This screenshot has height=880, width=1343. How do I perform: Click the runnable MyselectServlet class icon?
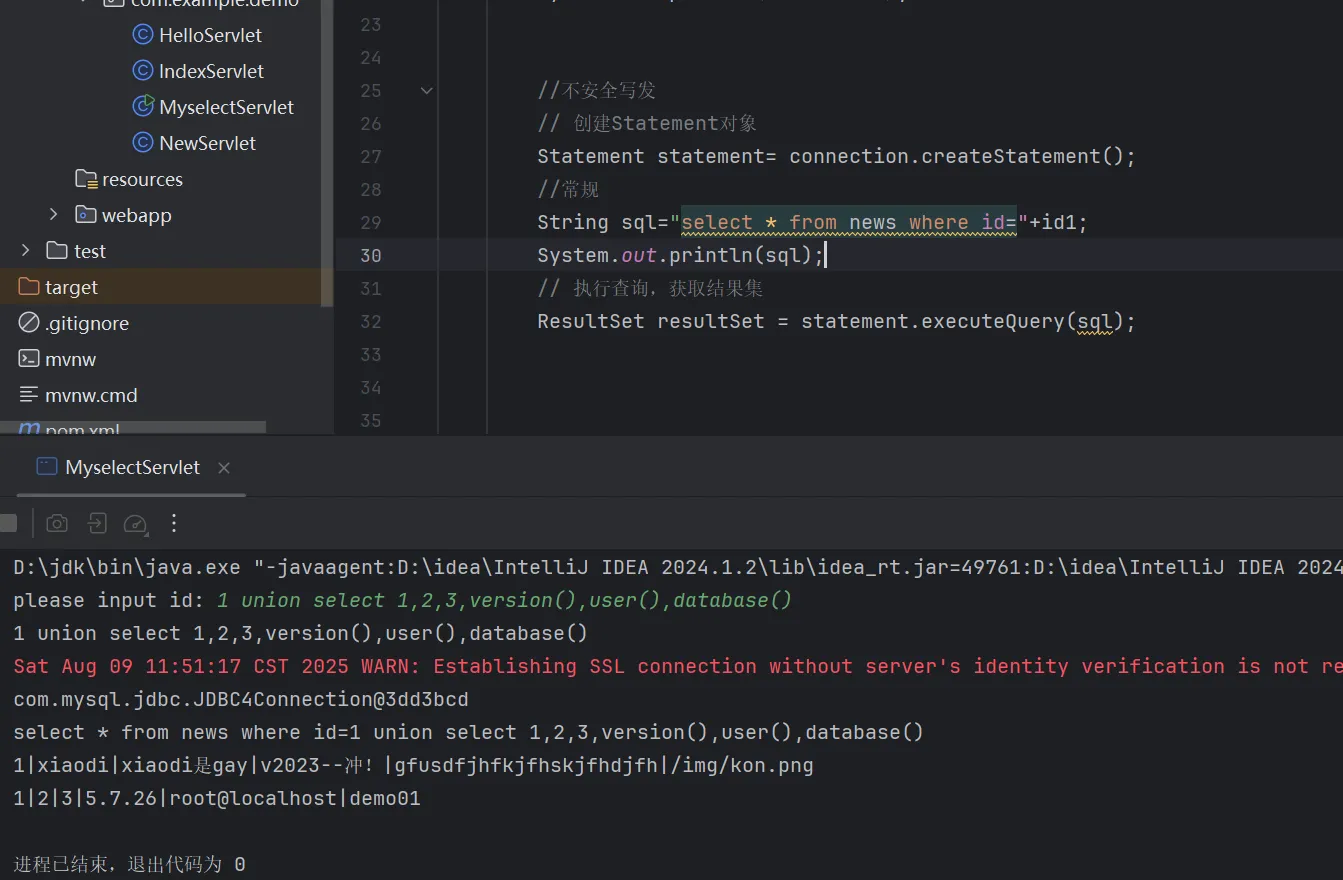pos(143,107)
